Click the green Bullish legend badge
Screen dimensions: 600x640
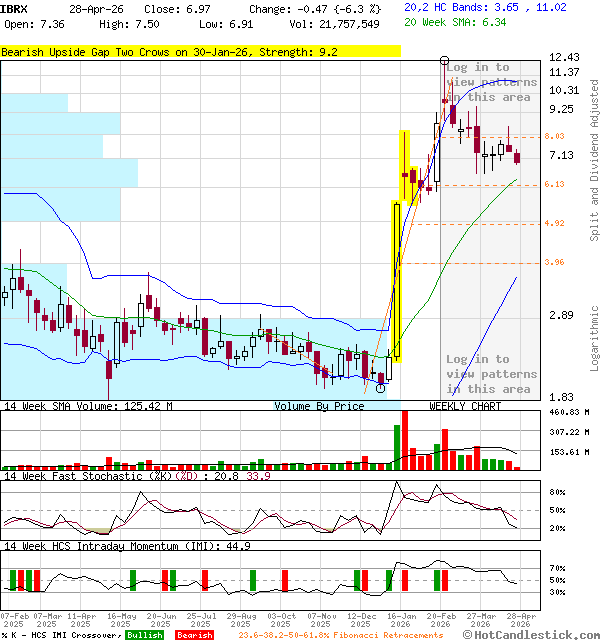(x=145, y=635)
